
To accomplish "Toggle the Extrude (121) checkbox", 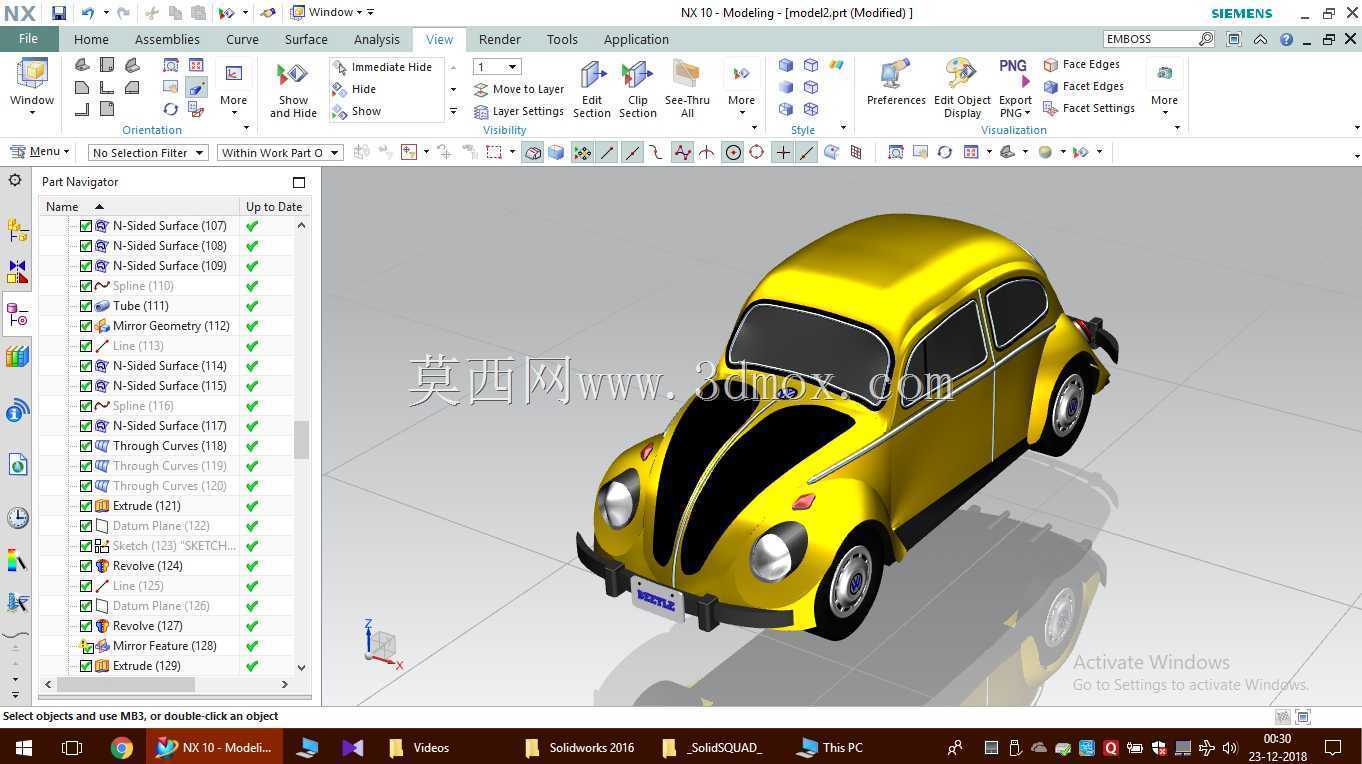I will coord(86,506).
